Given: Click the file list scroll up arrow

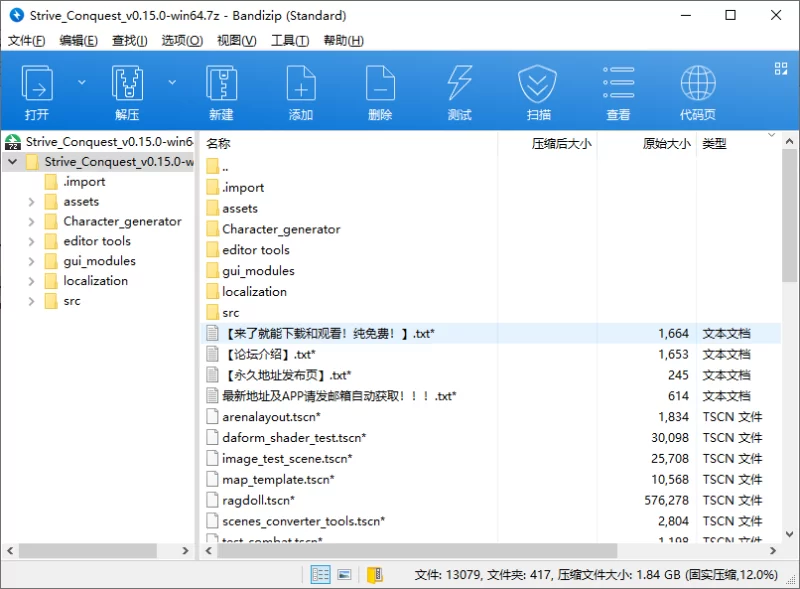Looking at the screenshot, I should [x=789, y=141].
